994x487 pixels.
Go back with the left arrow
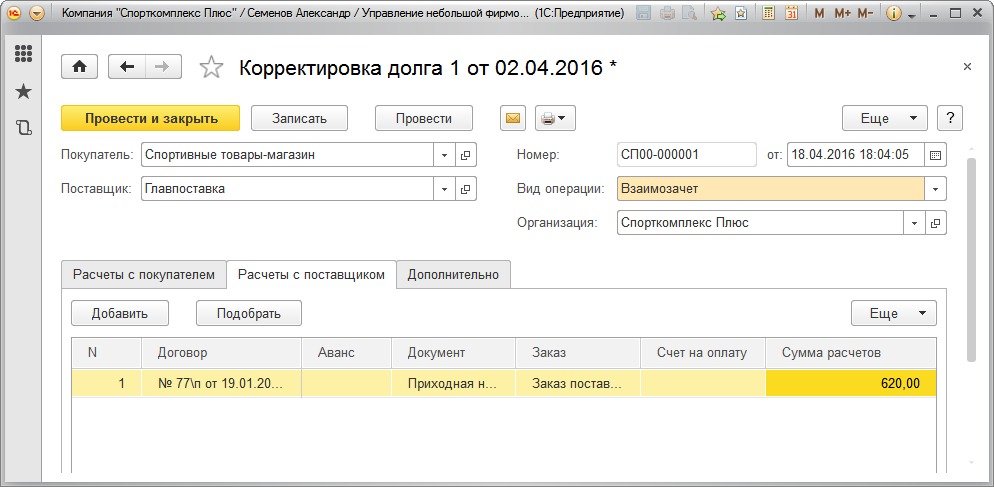(127, 67)
